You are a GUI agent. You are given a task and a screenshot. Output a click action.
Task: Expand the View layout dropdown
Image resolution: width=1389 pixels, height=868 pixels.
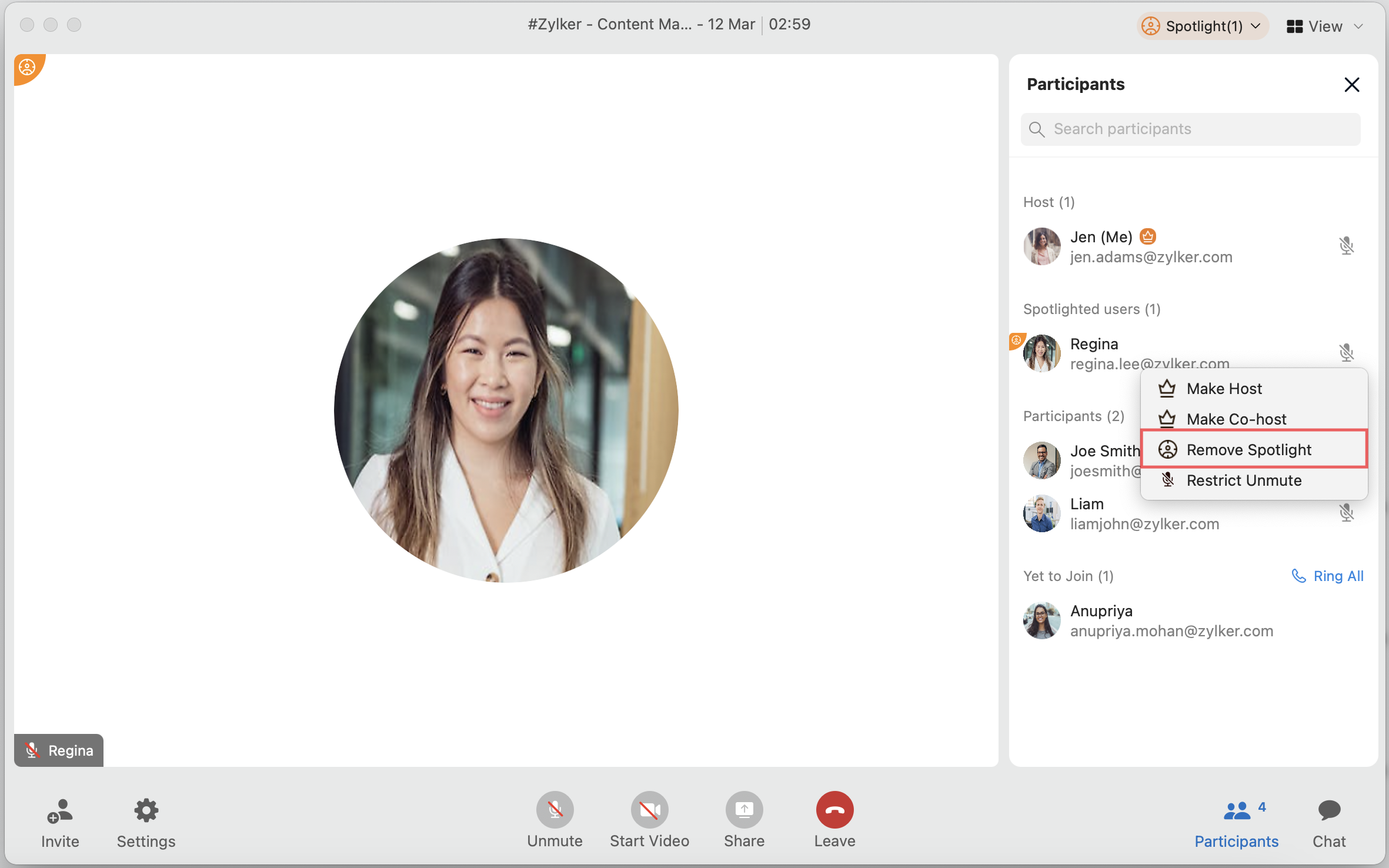1324,26
